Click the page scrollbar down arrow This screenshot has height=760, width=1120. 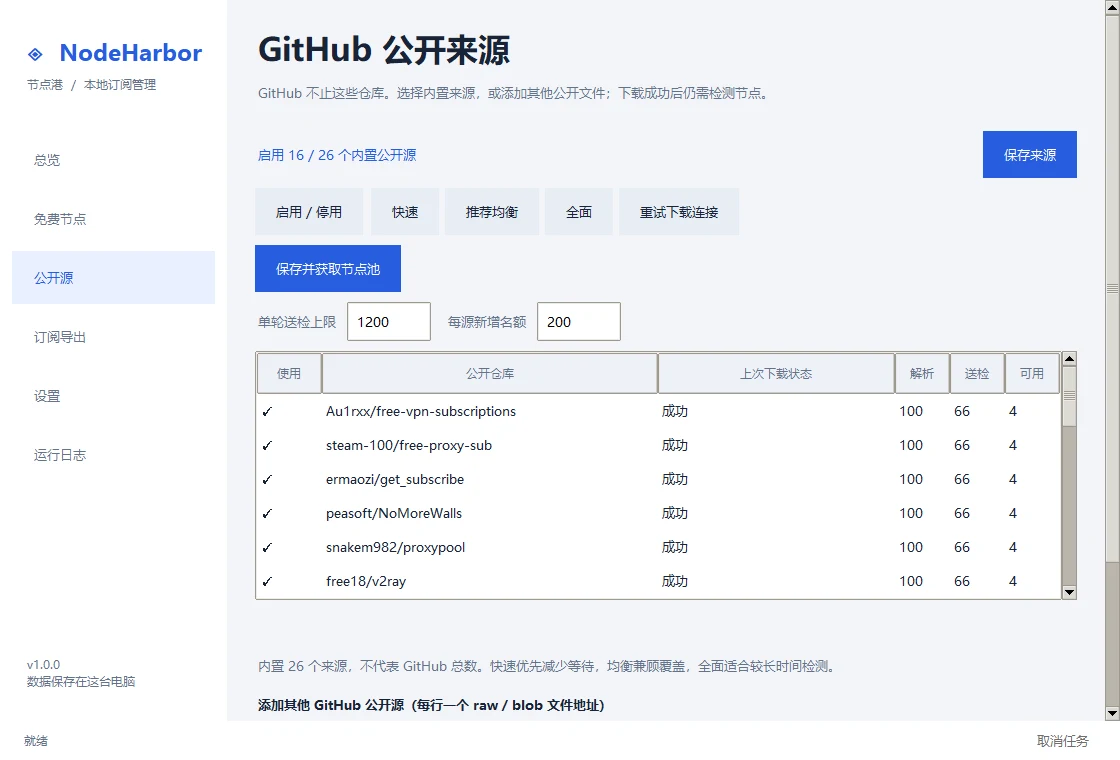coord(1112,714)
